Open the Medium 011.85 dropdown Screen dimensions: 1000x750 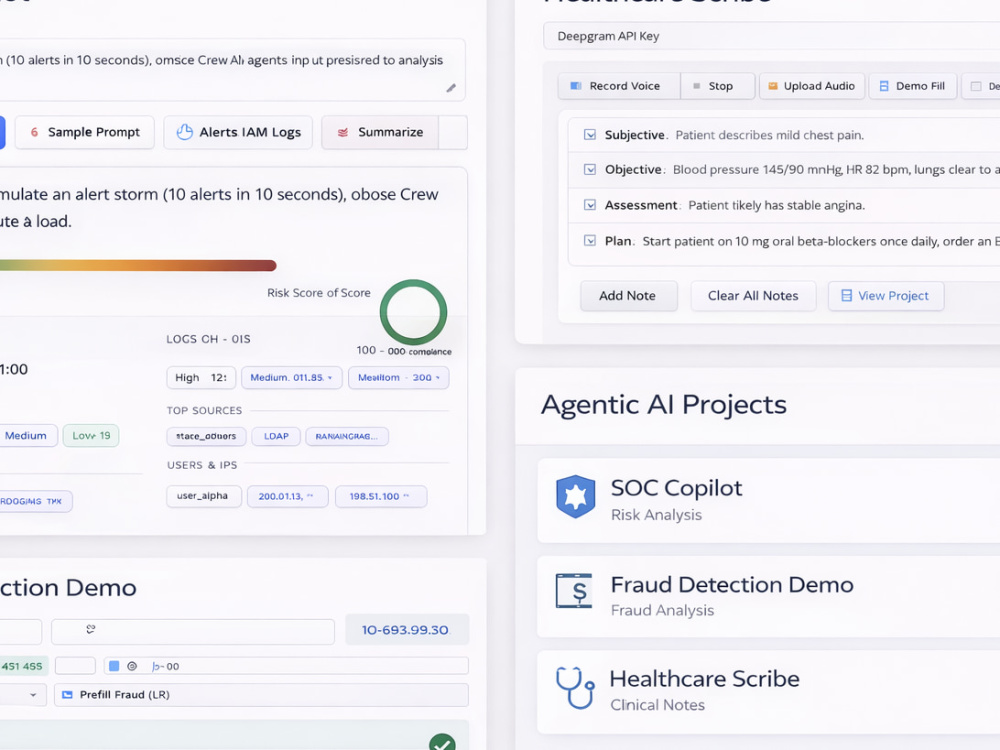coord(291,378)
